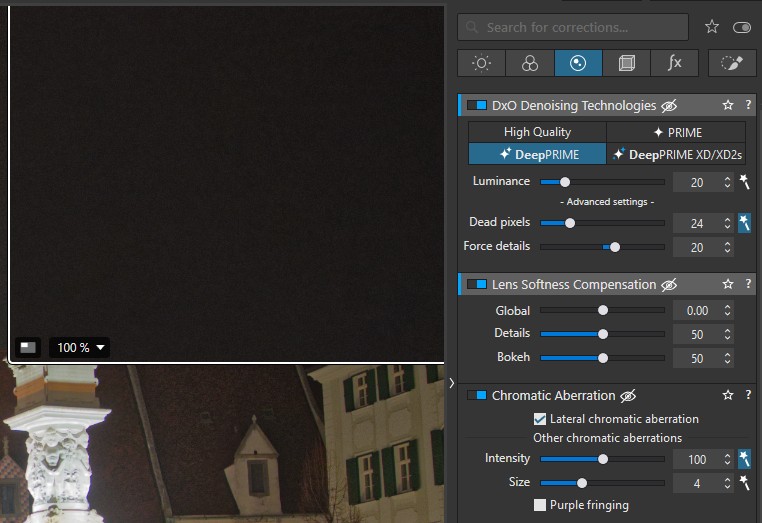Open the Color corrections tab icon
This screenshot has height=523, width=762.
click(530, 63)
